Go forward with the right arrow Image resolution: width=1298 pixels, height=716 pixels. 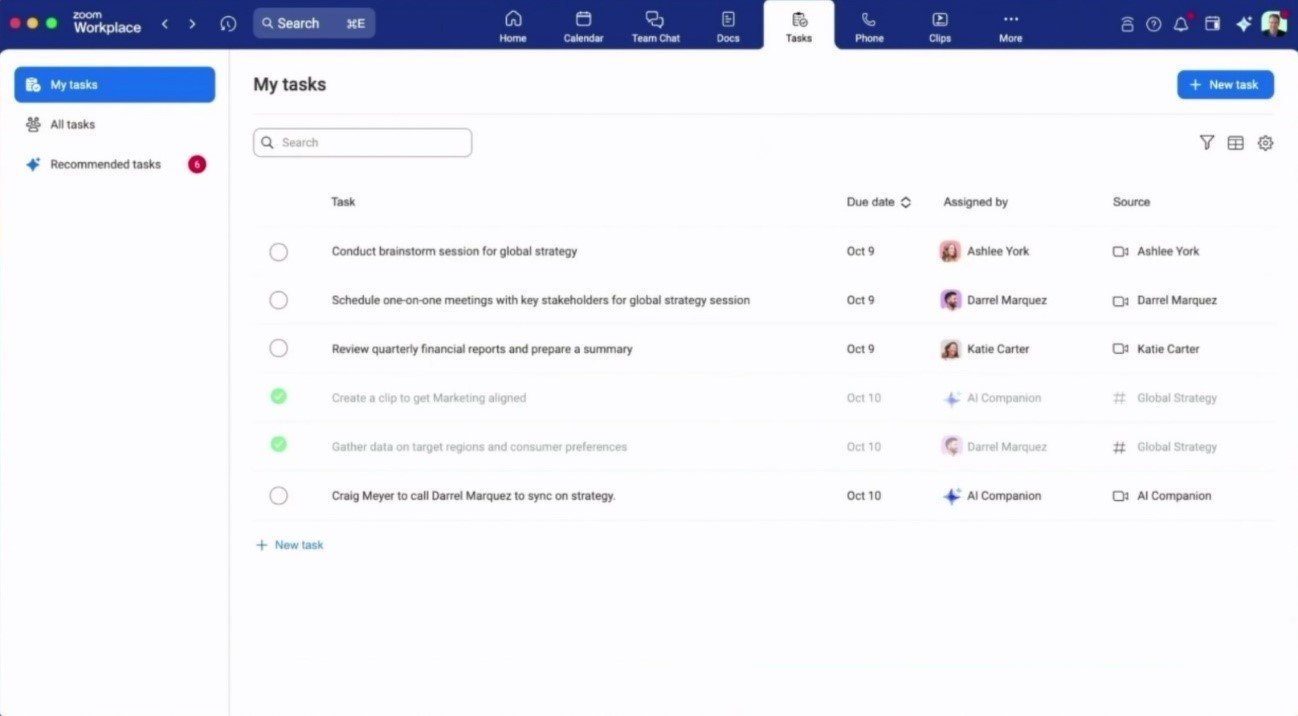(192, 23)
